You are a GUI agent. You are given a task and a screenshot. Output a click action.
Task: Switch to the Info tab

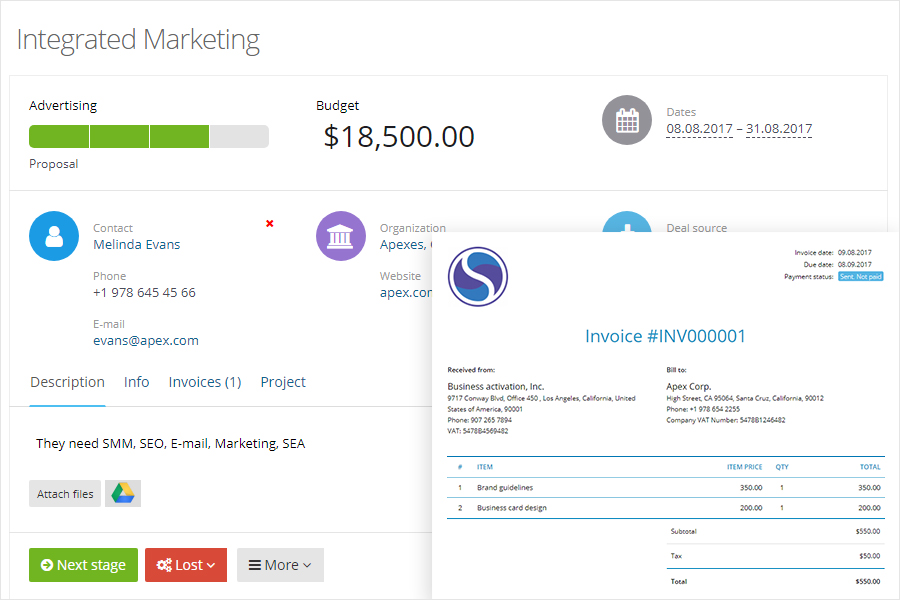point(137,382)
